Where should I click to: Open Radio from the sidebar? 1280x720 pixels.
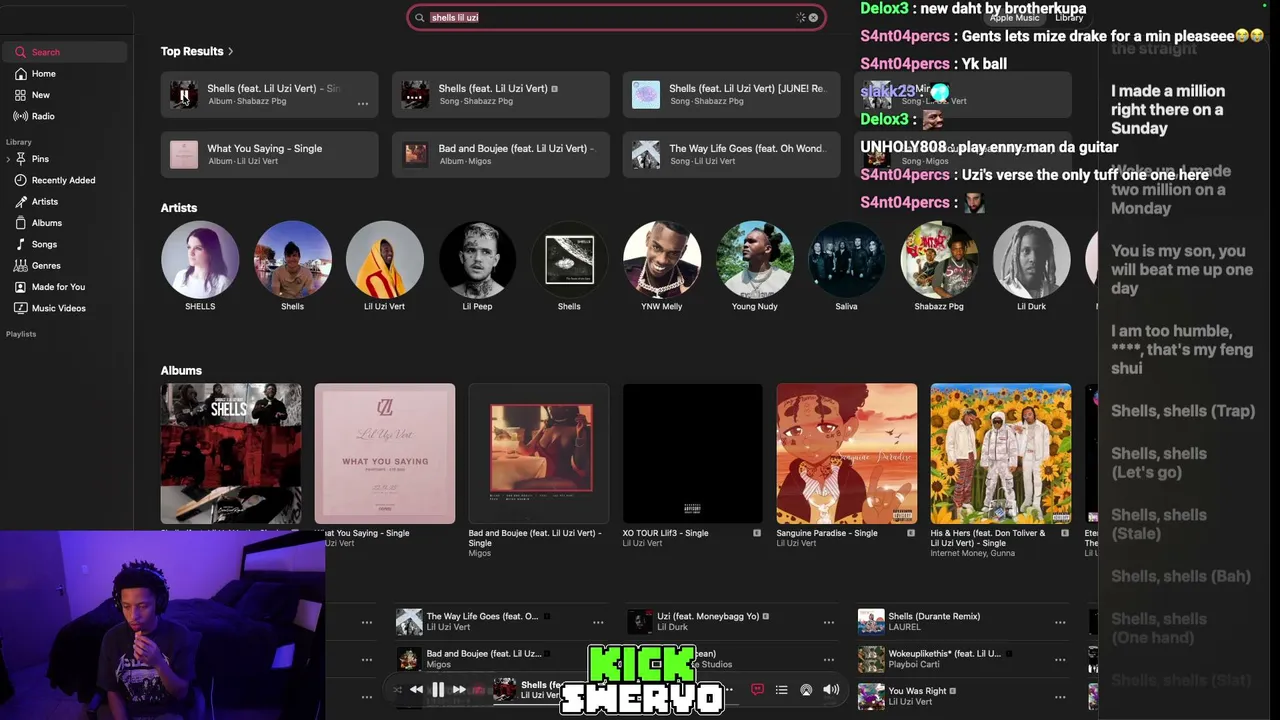click(64, 116)
